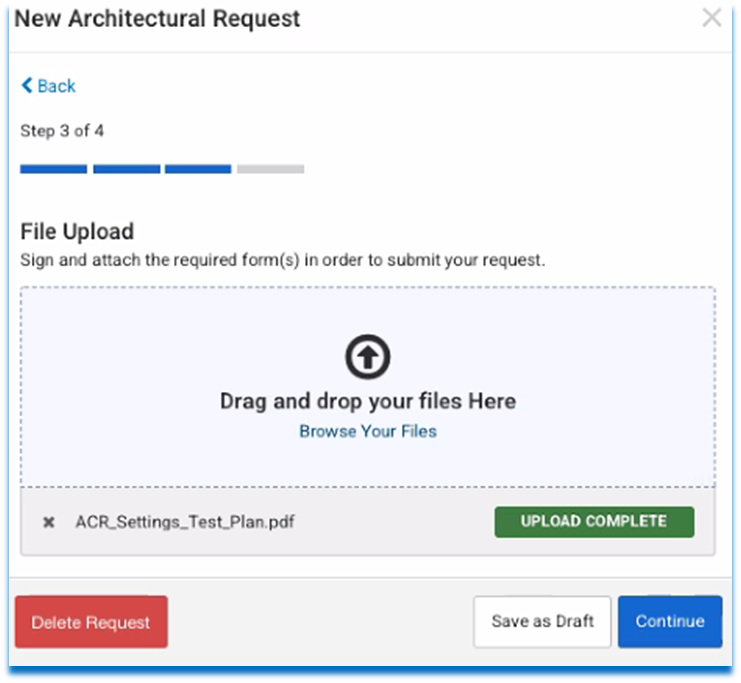This screenshot has width=741, height=683.
Task: Click the red Delete Request button
Action: click(x=91, y=622)
